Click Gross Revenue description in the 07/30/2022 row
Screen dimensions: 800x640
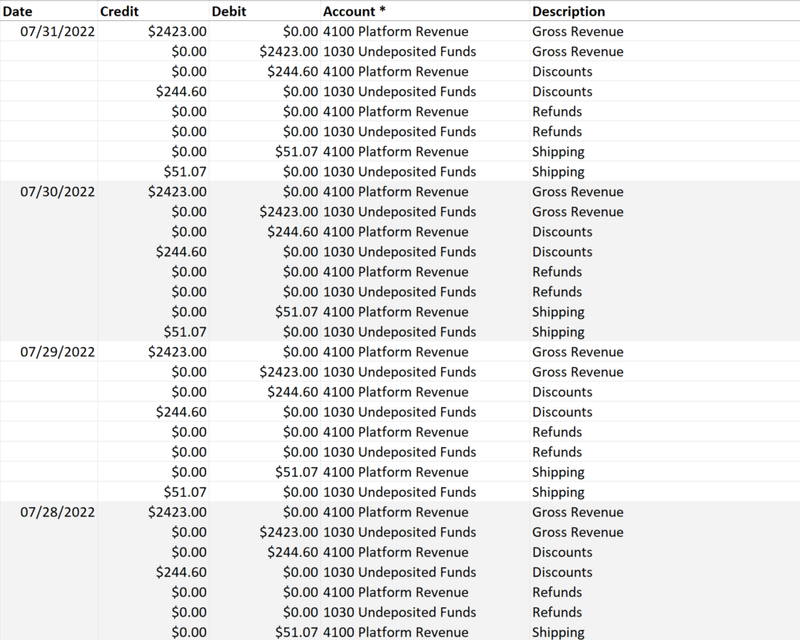(x=578, y=192)
